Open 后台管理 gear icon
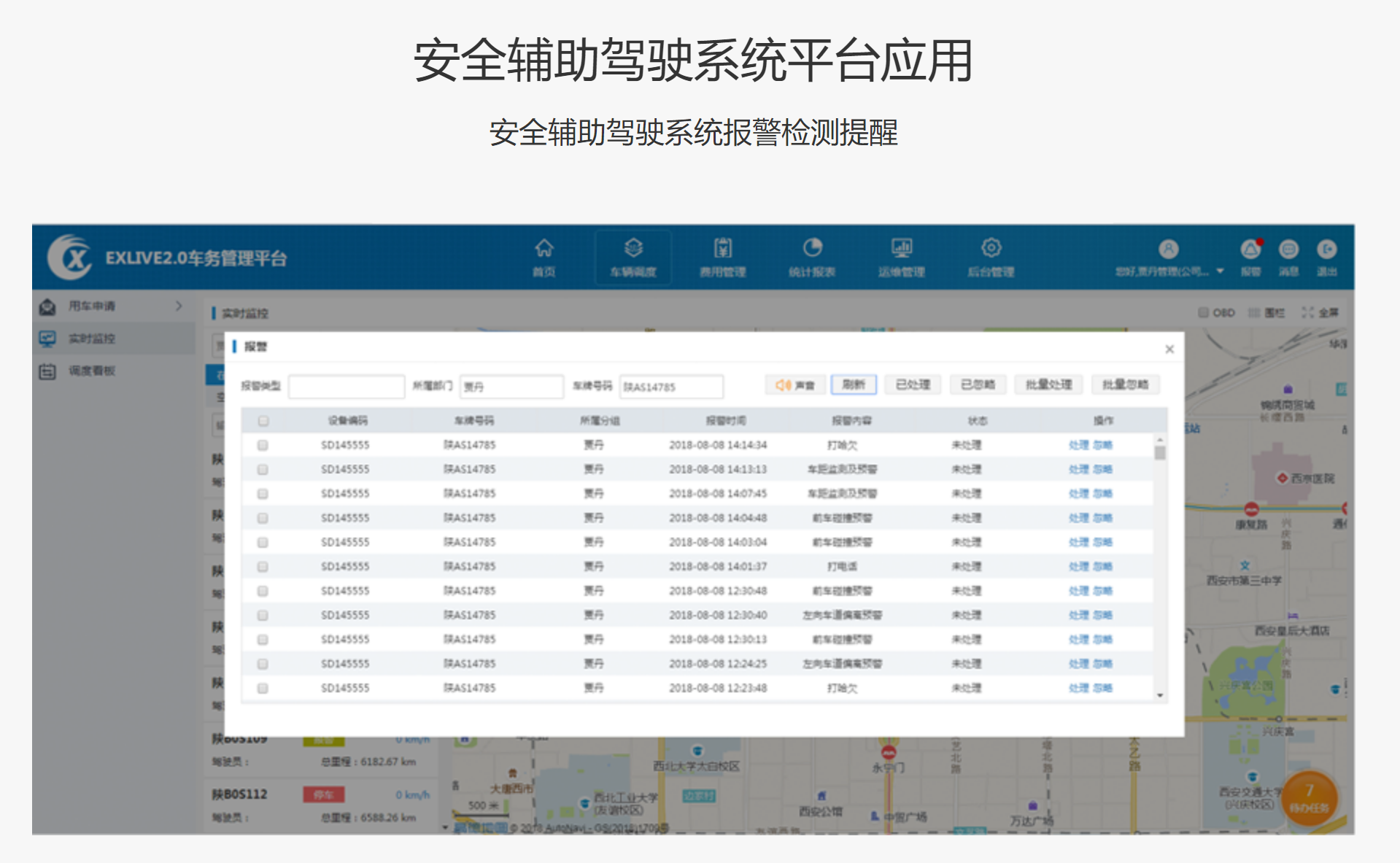The height and width of the screenshot is (863, 1400). (991, 249)
